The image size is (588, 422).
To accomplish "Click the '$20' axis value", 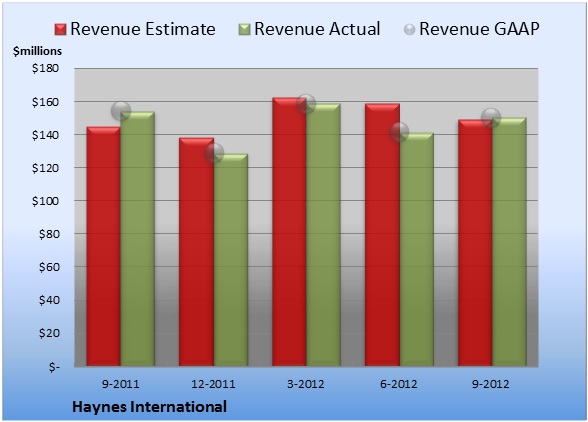I will [x=49, y=333].
